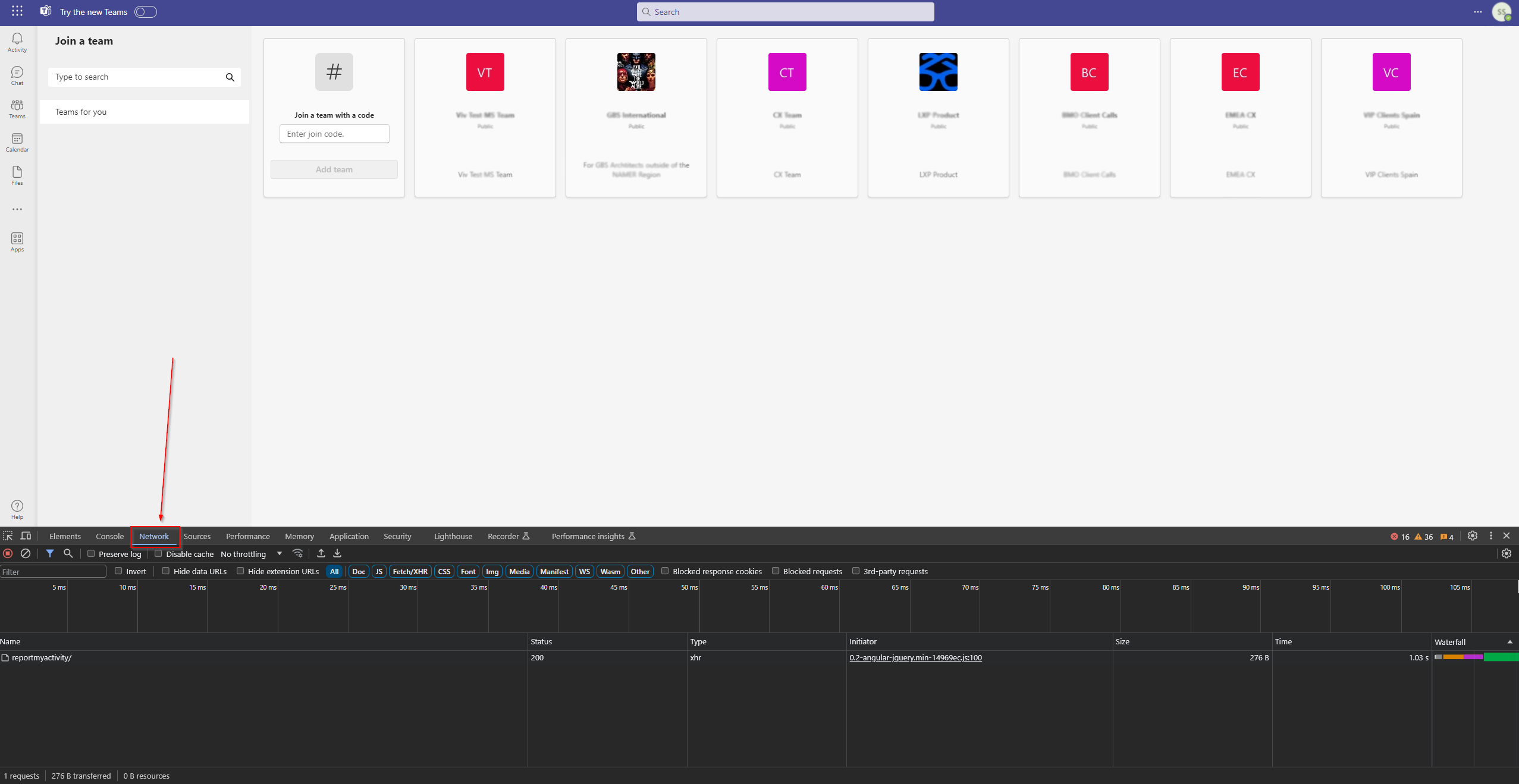Switch to the Sources tab
Screen dimensions: 1519x784
click(197, 536)
